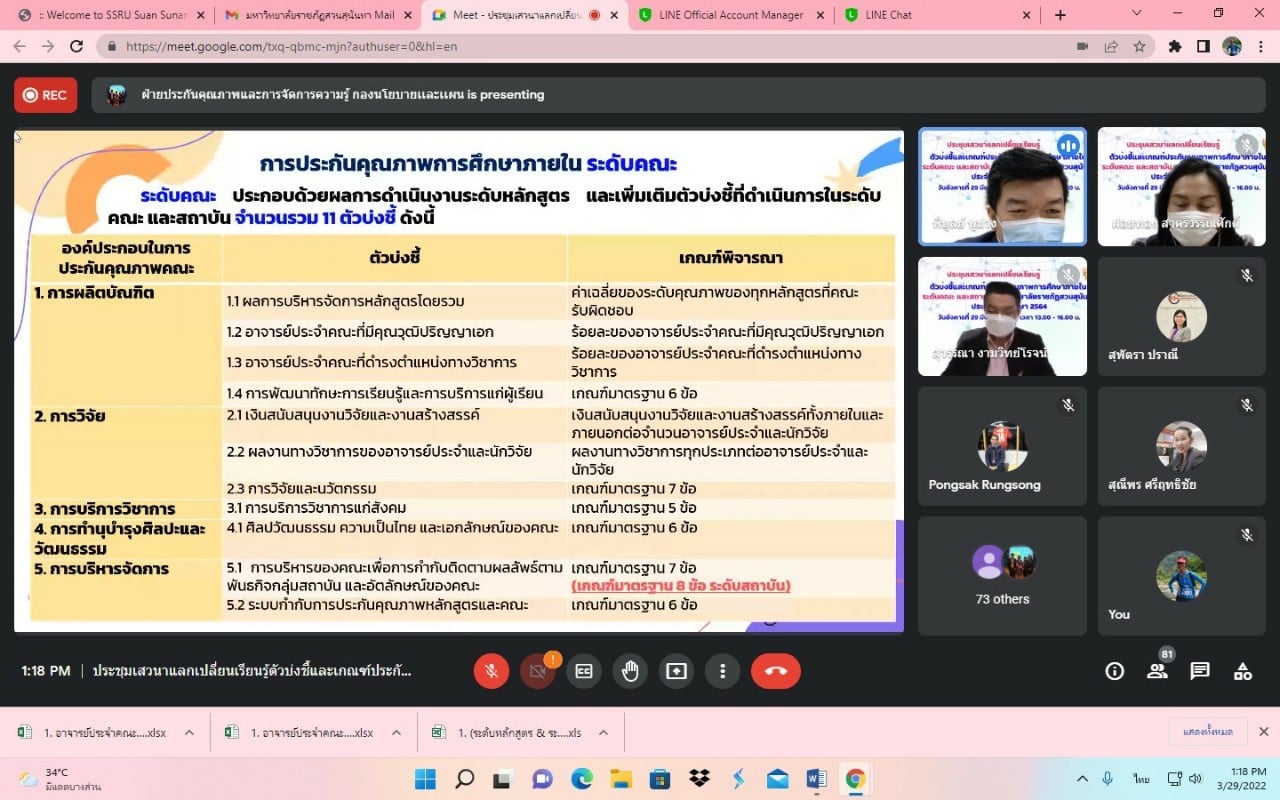Show the participants people list
The image size is (1280, 800).
click(x=1157, y=671)
